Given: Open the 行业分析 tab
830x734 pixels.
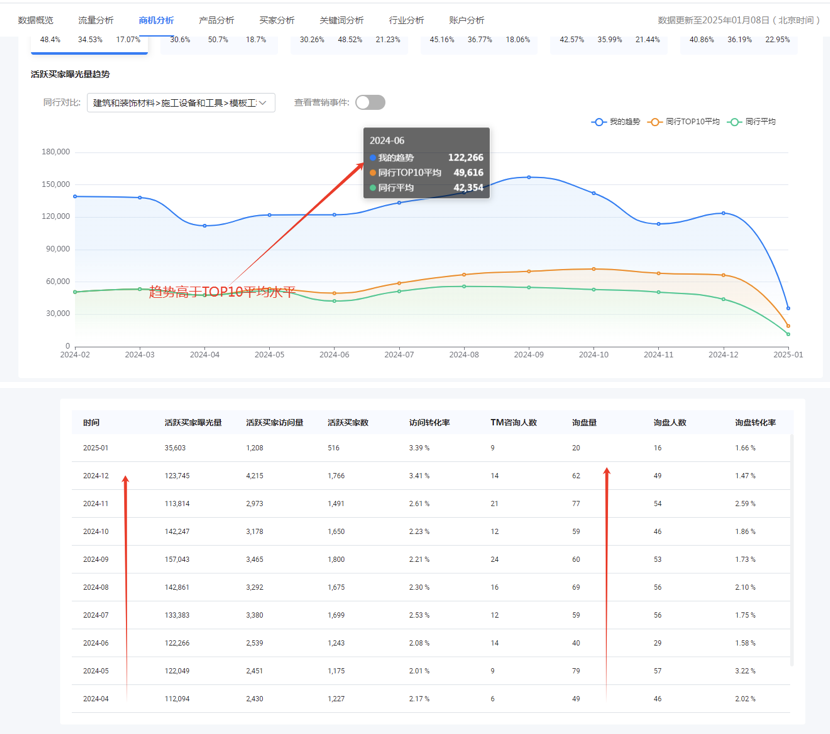Looking at the screenshot, I should point(407,20).
